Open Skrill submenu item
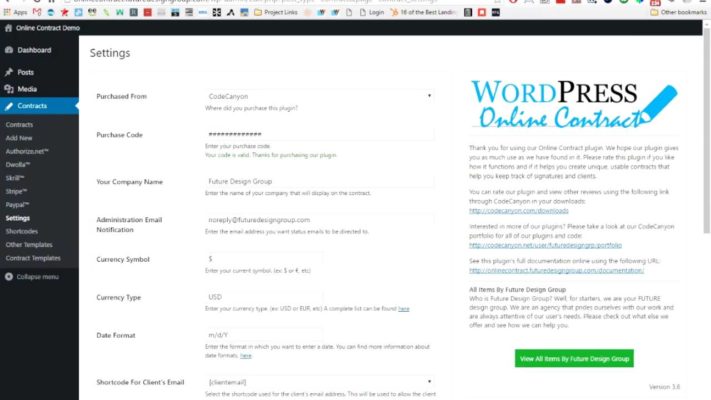Viewport: 711px width, 400px height. (x=15, y=178)
